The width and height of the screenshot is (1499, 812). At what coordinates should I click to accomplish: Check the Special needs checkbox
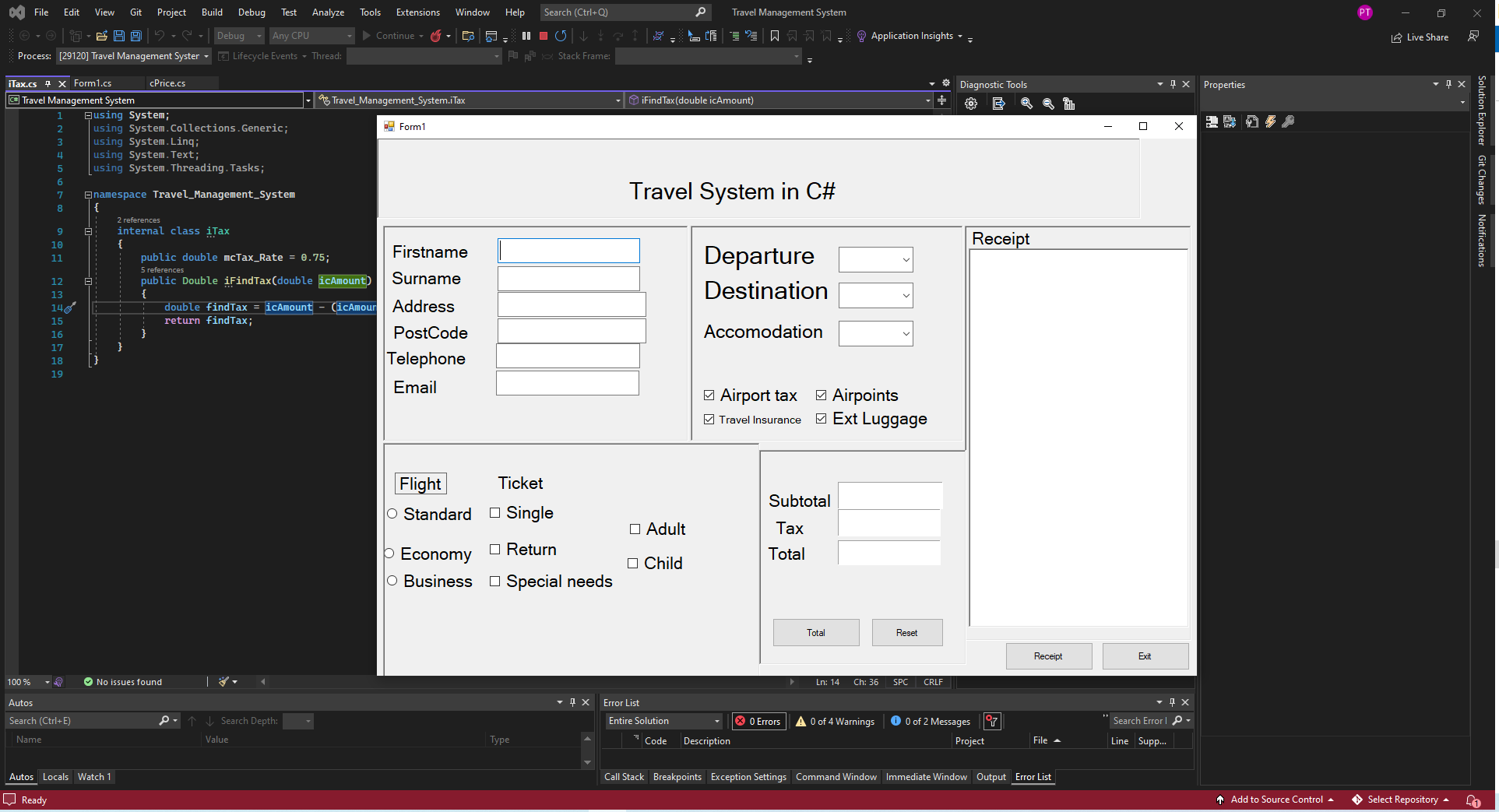click(494, 581)
